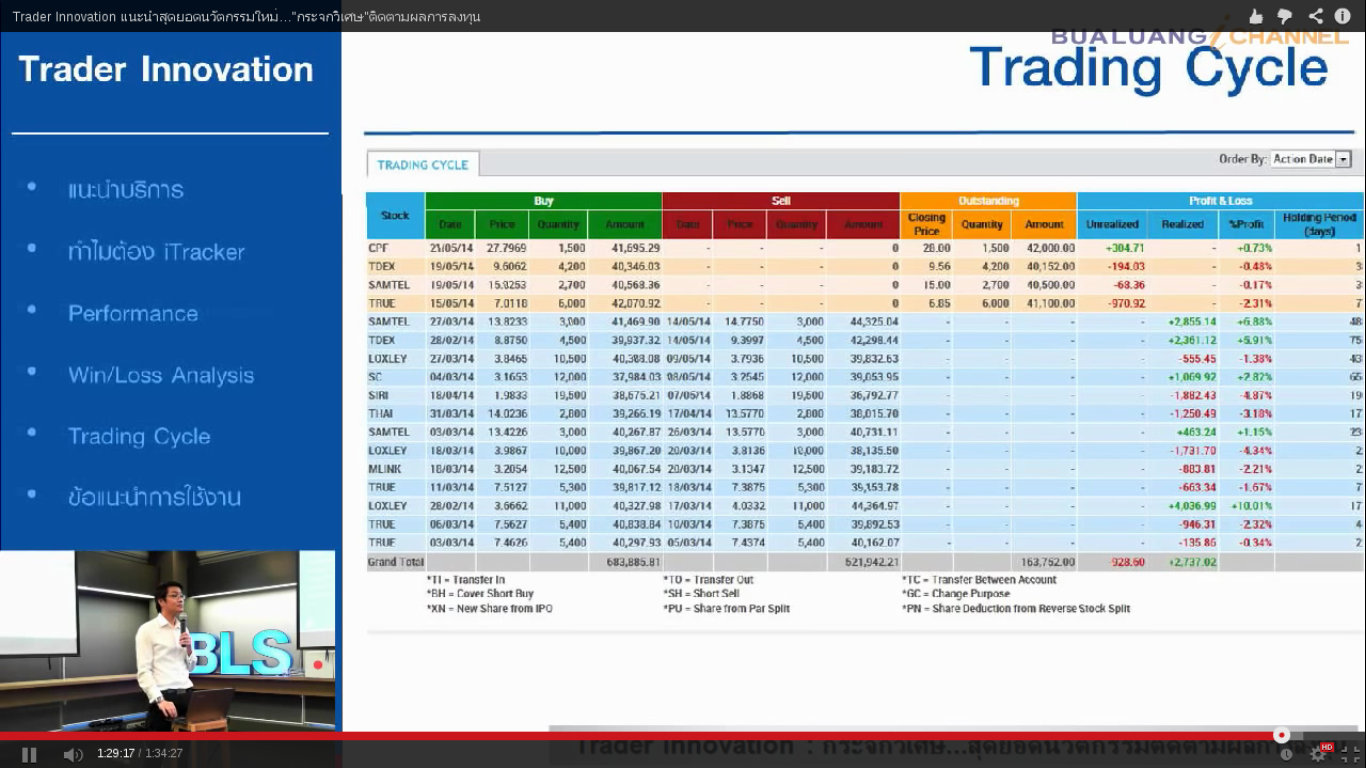The width and height of the screenshot is (1366, 768).
Task: Click the ทำไมต้อง iTracker sidebar item
Action: 156,252
